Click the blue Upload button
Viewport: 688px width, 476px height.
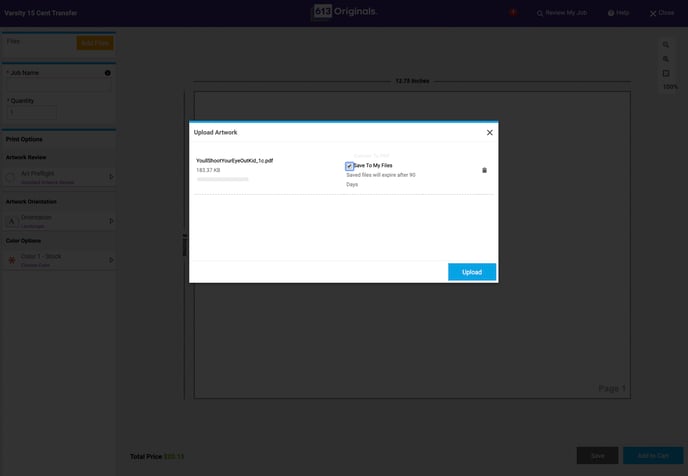[472, 272]
